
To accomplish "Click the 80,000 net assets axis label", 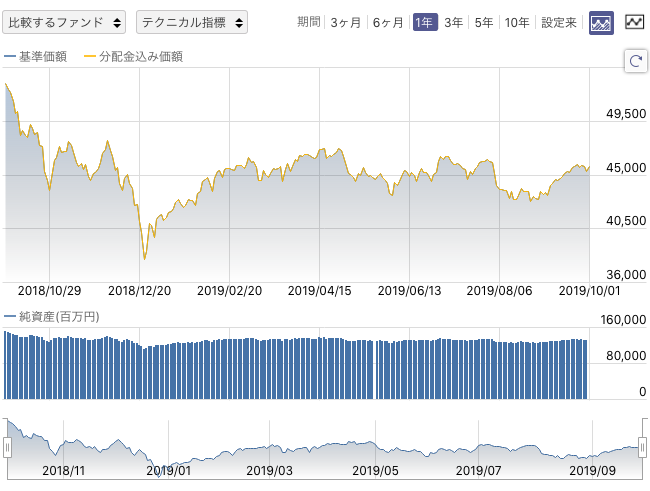I will click(x=626, y=355).
